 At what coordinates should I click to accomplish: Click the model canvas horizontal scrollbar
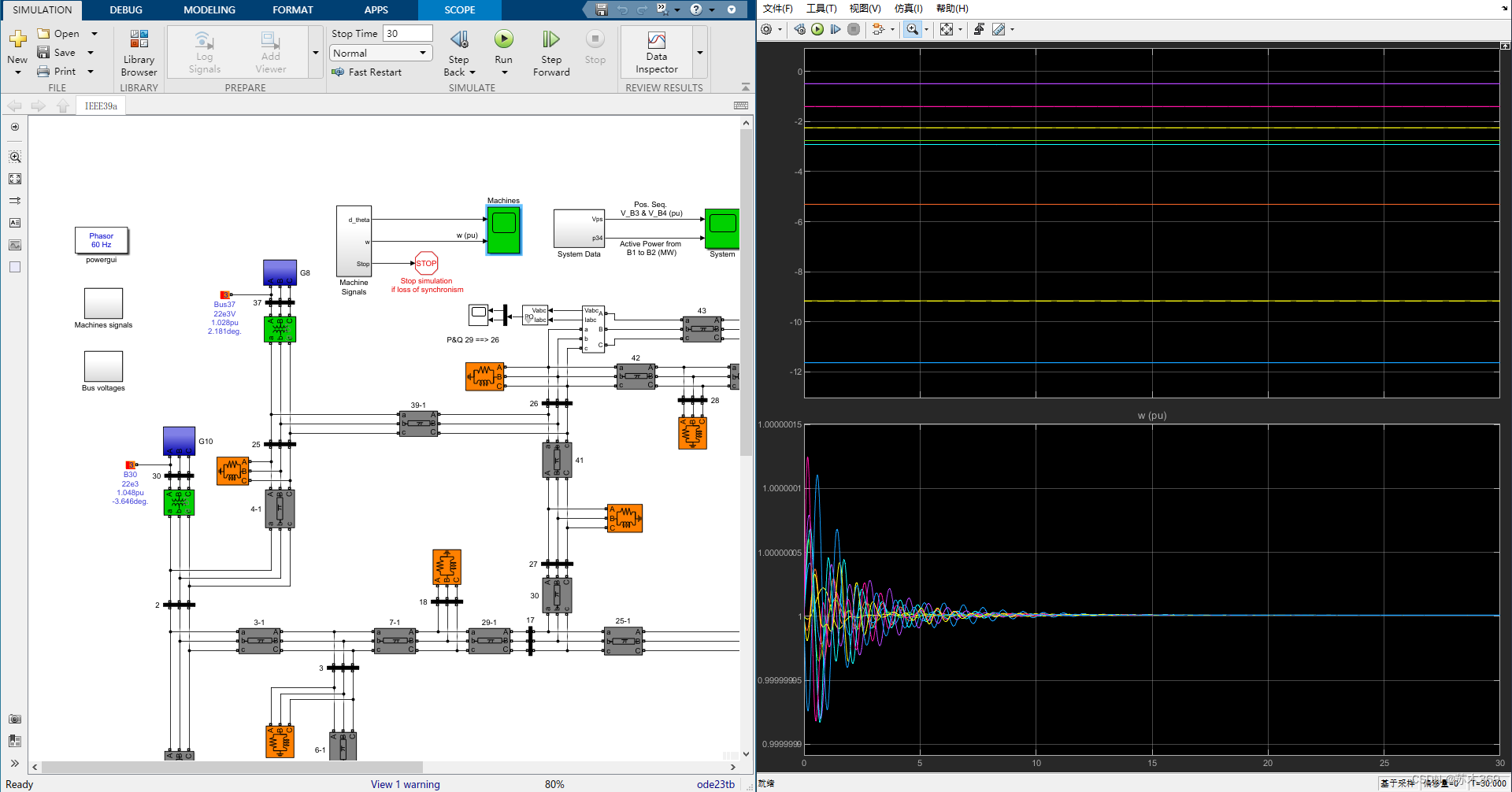pos(232,766)
